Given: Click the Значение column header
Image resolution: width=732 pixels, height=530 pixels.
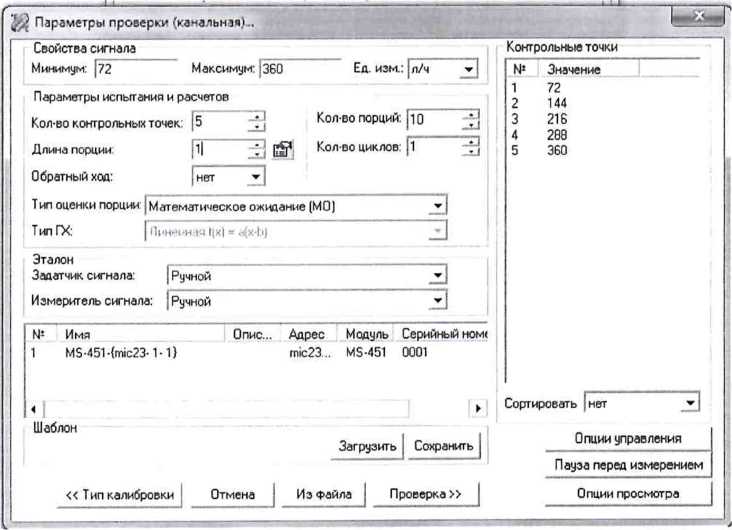Looking at the screenshot, I should pos(588,69).
